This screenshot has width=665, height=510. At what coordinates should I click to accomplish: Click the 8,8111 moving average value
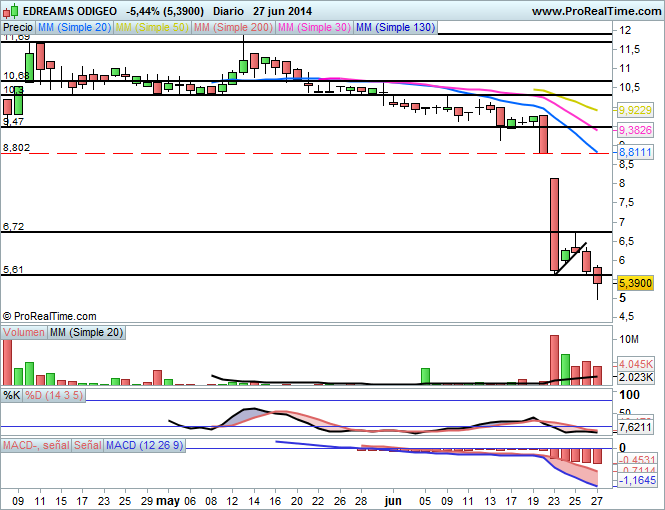click(635, 152)
